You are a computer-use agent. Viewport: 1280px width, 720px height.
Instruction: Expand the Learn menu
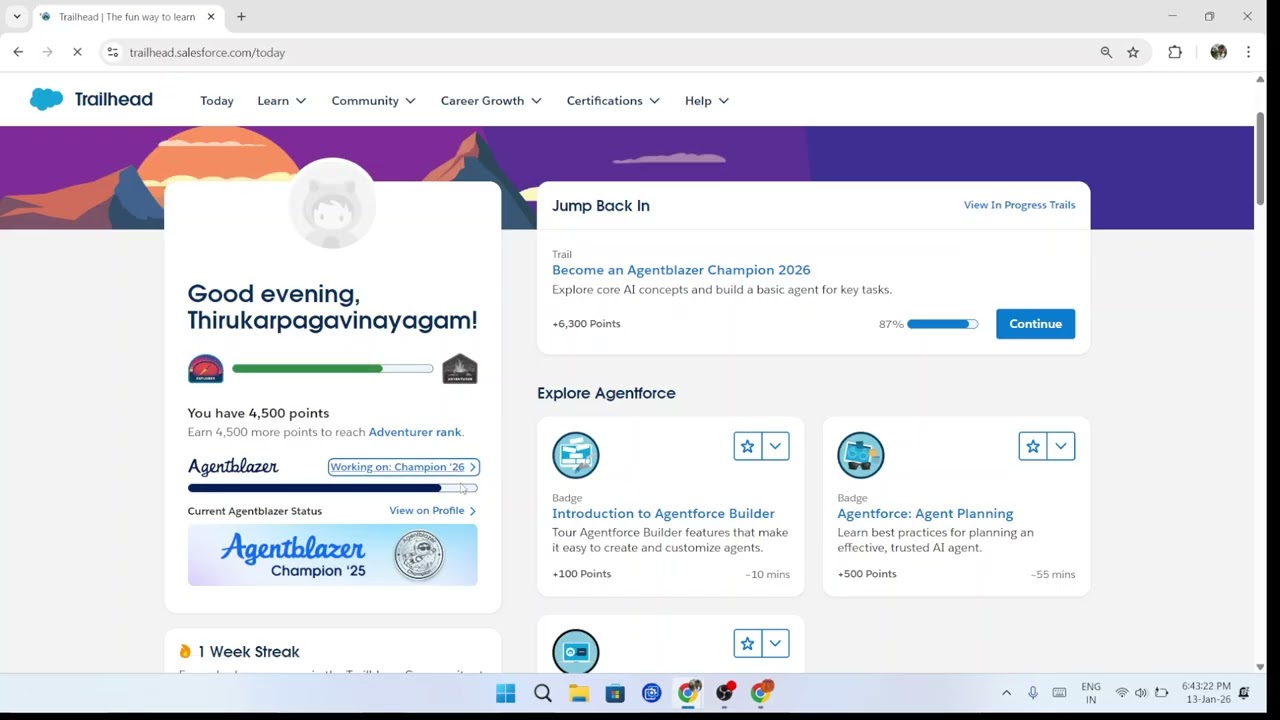[282, 101]
